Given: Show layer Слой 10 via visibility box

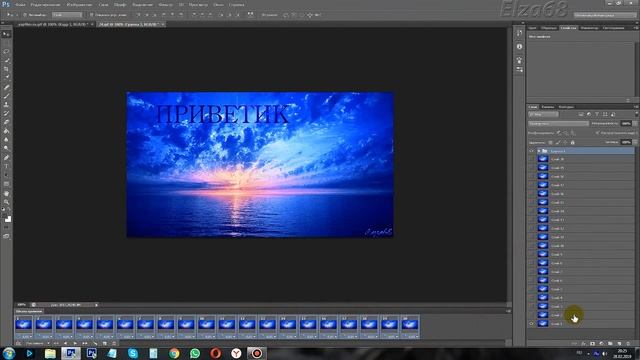Looking at the screenshot, I should (x=531, y=246).
